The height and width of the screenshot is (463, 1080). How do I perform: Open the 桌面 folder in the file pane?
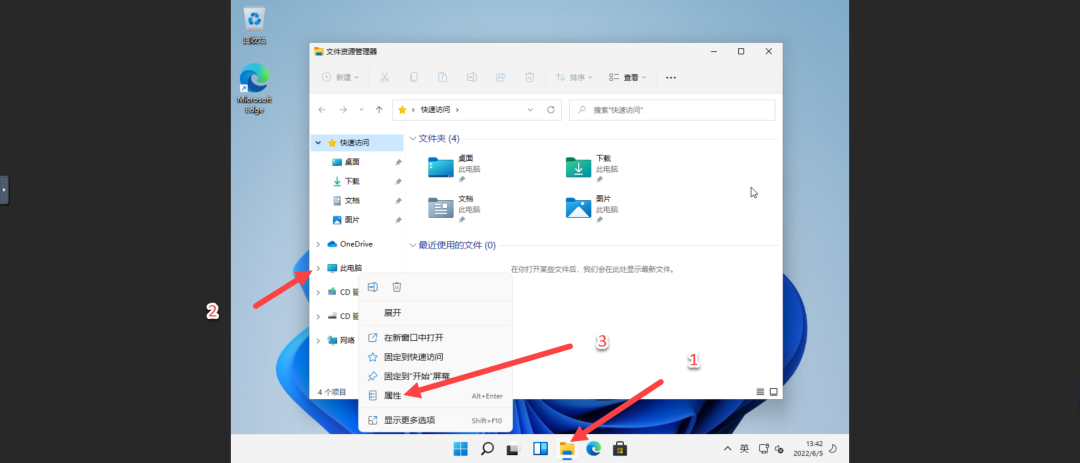[441, 167]
